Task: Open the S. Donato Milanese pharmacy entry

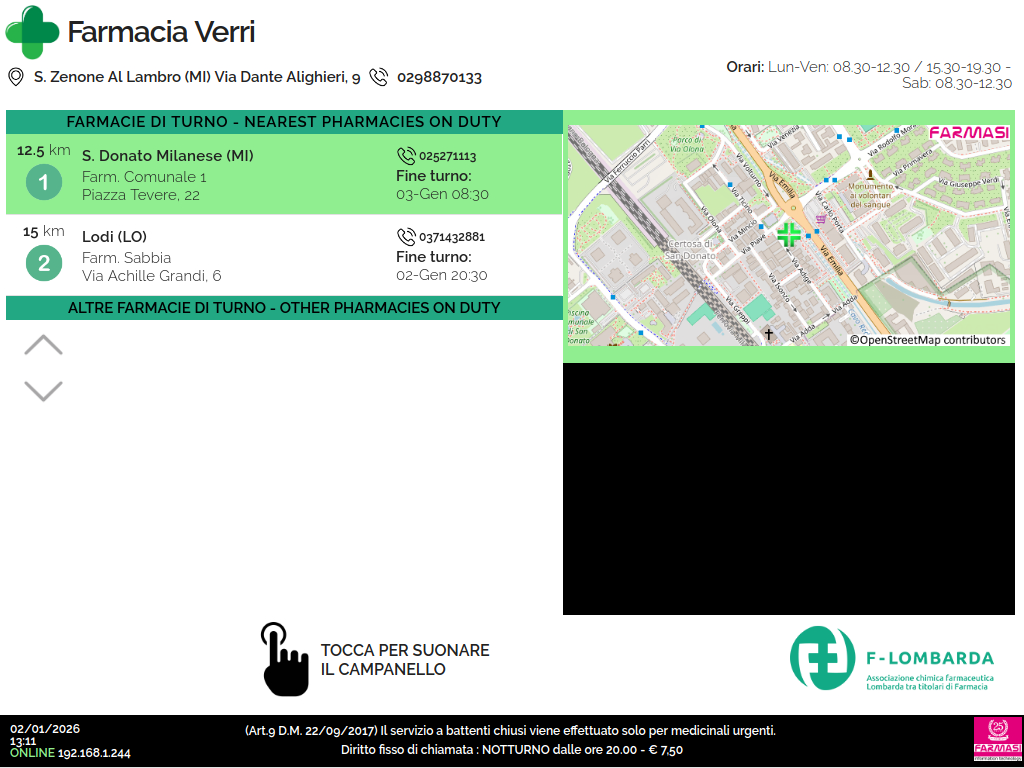Action: tap(168, 156)
